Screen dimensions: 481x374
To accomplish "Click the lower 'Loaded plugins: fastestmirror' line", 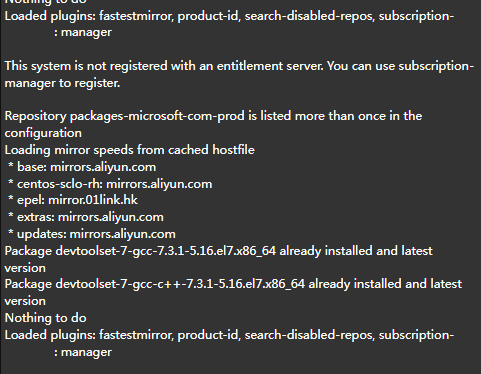I will 229,335.
